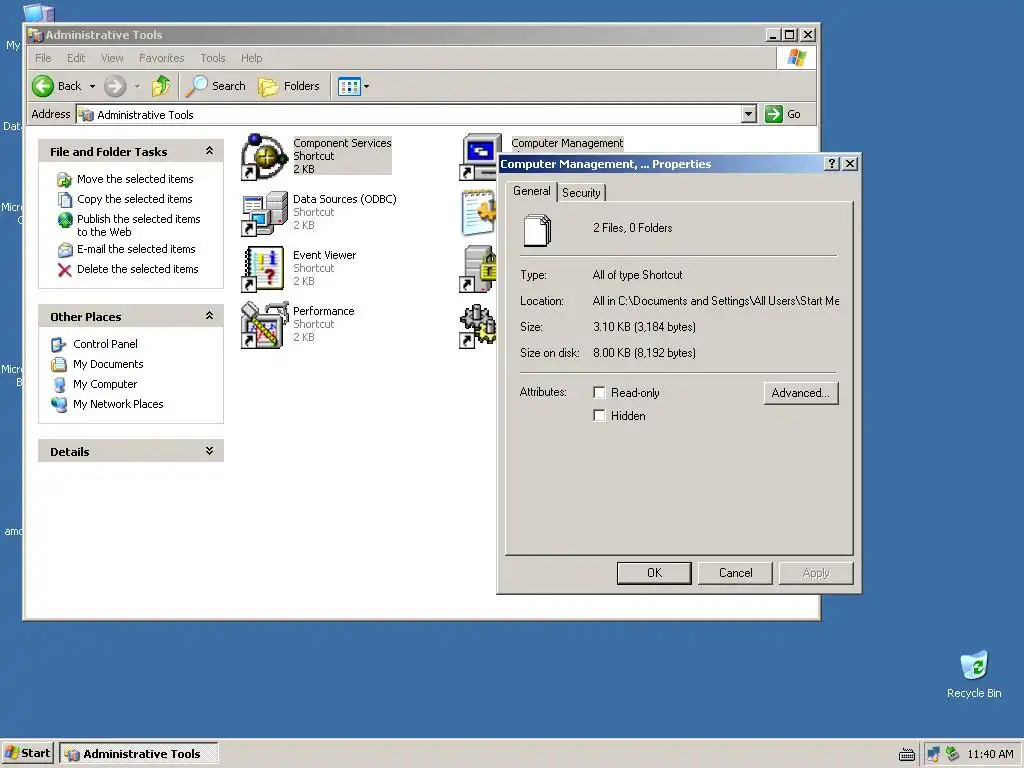
Task: Switch to the Security tab
Action: [x=581, y=193]
